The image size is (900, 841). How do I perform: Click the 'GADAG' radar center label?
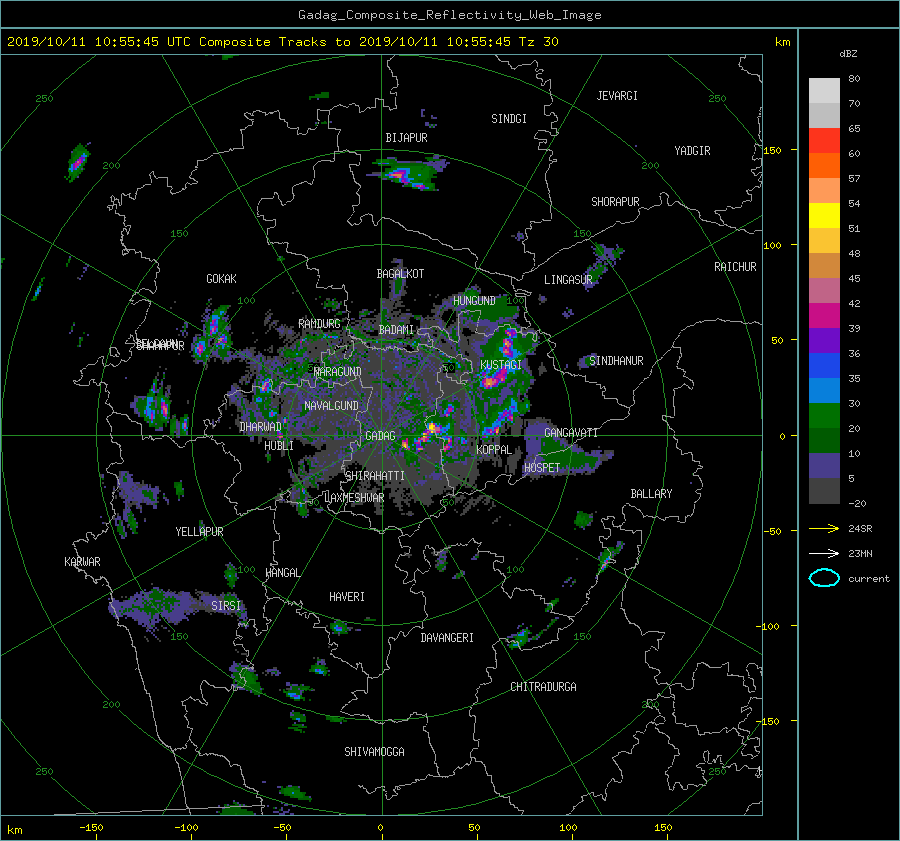pos(380,436)
